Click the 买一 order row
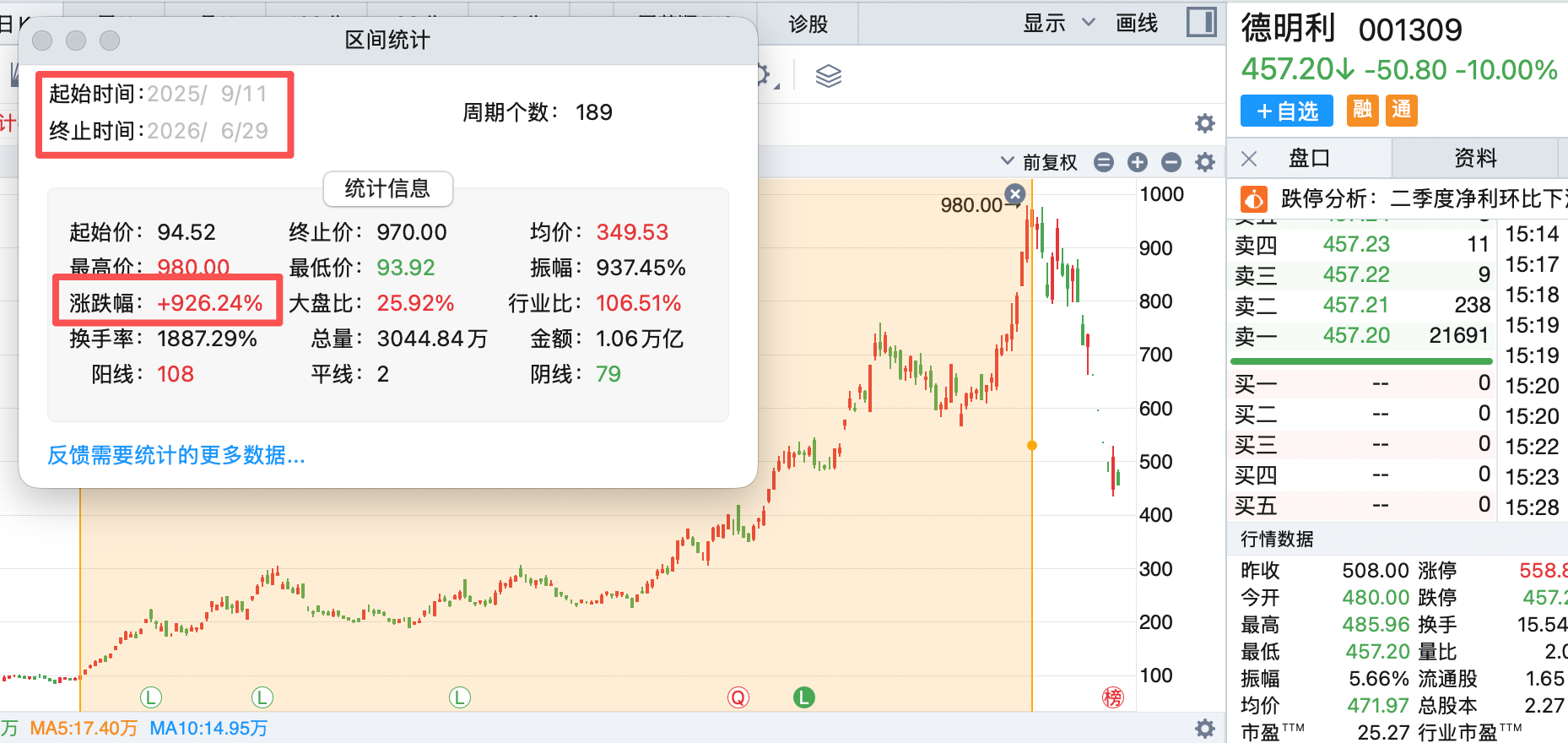This screenshot has width=1568, height=743. (x=1362, y=384)
